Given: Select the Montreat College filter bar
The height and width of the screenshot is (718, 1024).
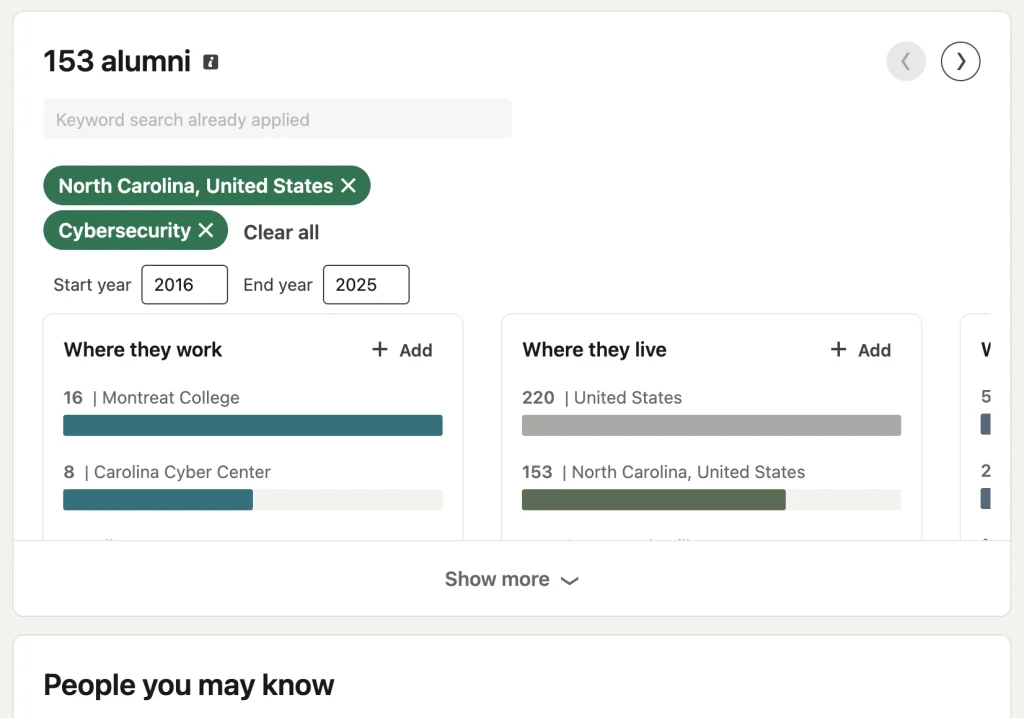Looking at the screenshot, I should click(253, 425).
